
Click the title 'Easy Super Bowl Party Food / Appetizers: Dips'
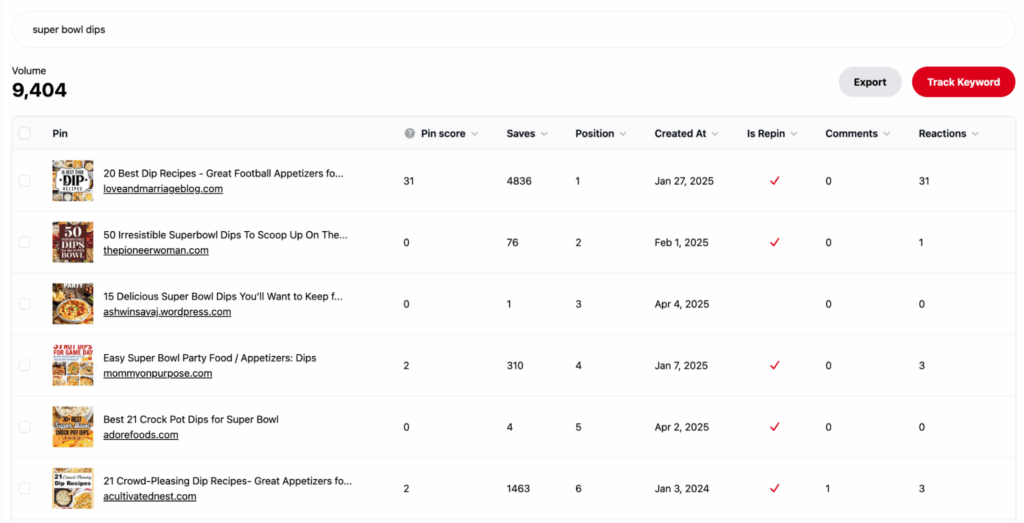pyautogui.click(x=210, y=358)
